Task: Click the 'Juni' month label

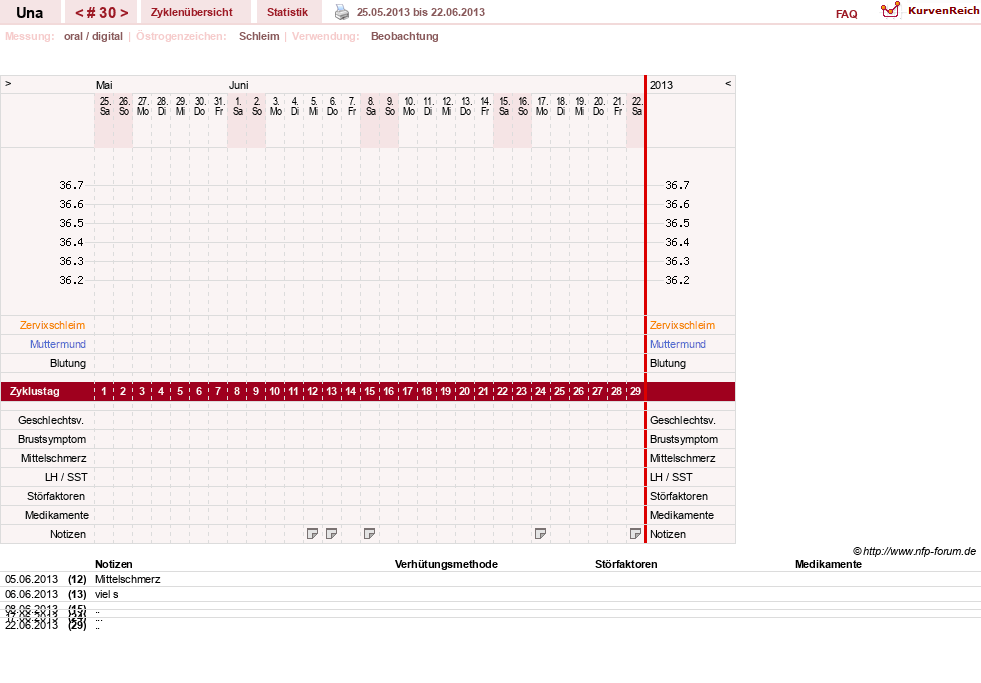Action: coord(238,85)
